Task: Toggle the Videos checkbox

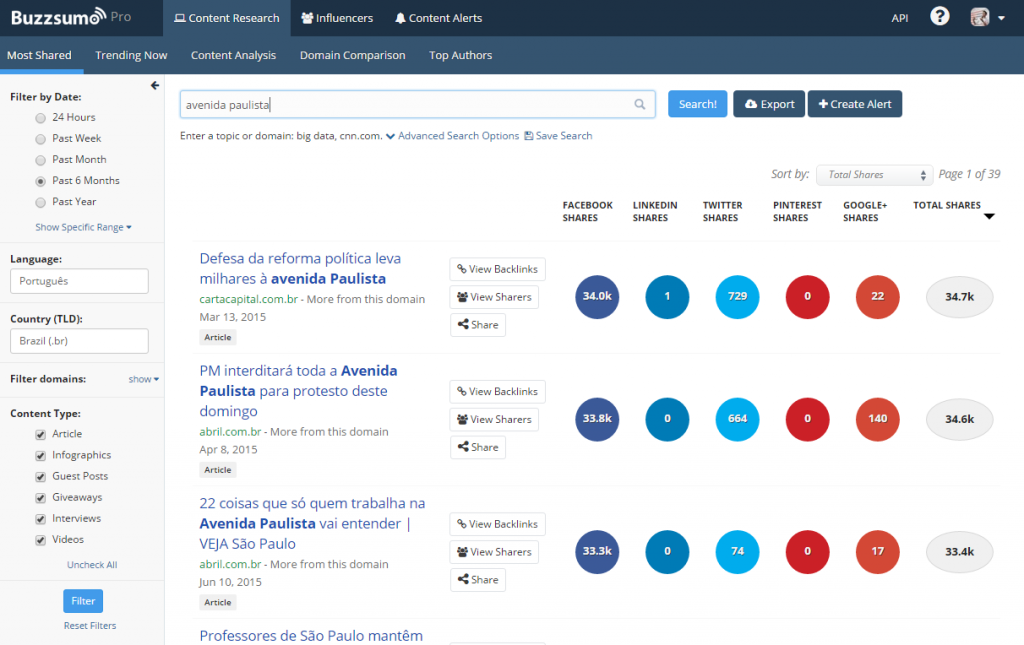Action: pos(40,540)
